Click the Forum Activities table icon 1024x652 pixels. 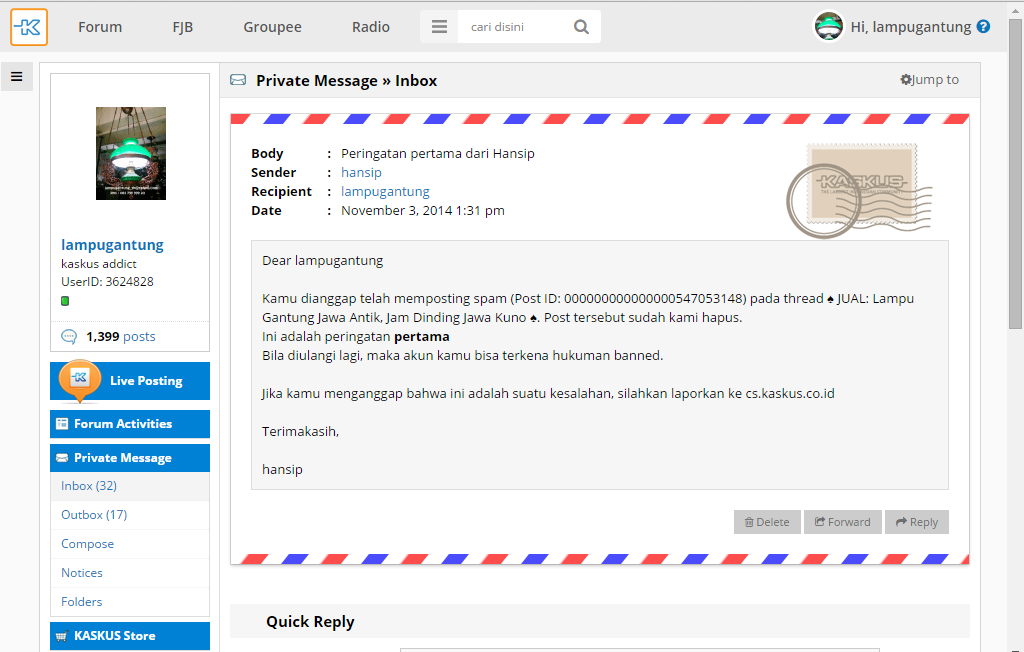click(62, 424)
